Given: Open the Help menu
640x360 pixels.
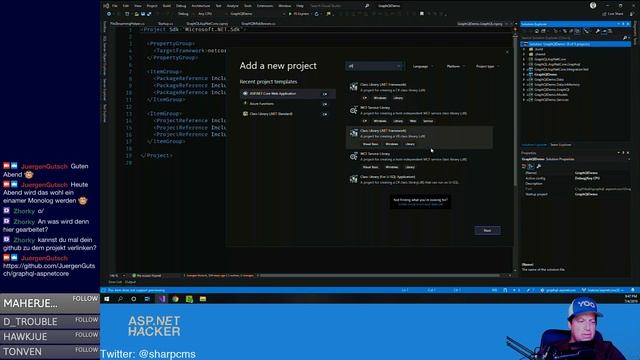Looking at the screenshot, I should pyautogui.click(x=300, y=6).
